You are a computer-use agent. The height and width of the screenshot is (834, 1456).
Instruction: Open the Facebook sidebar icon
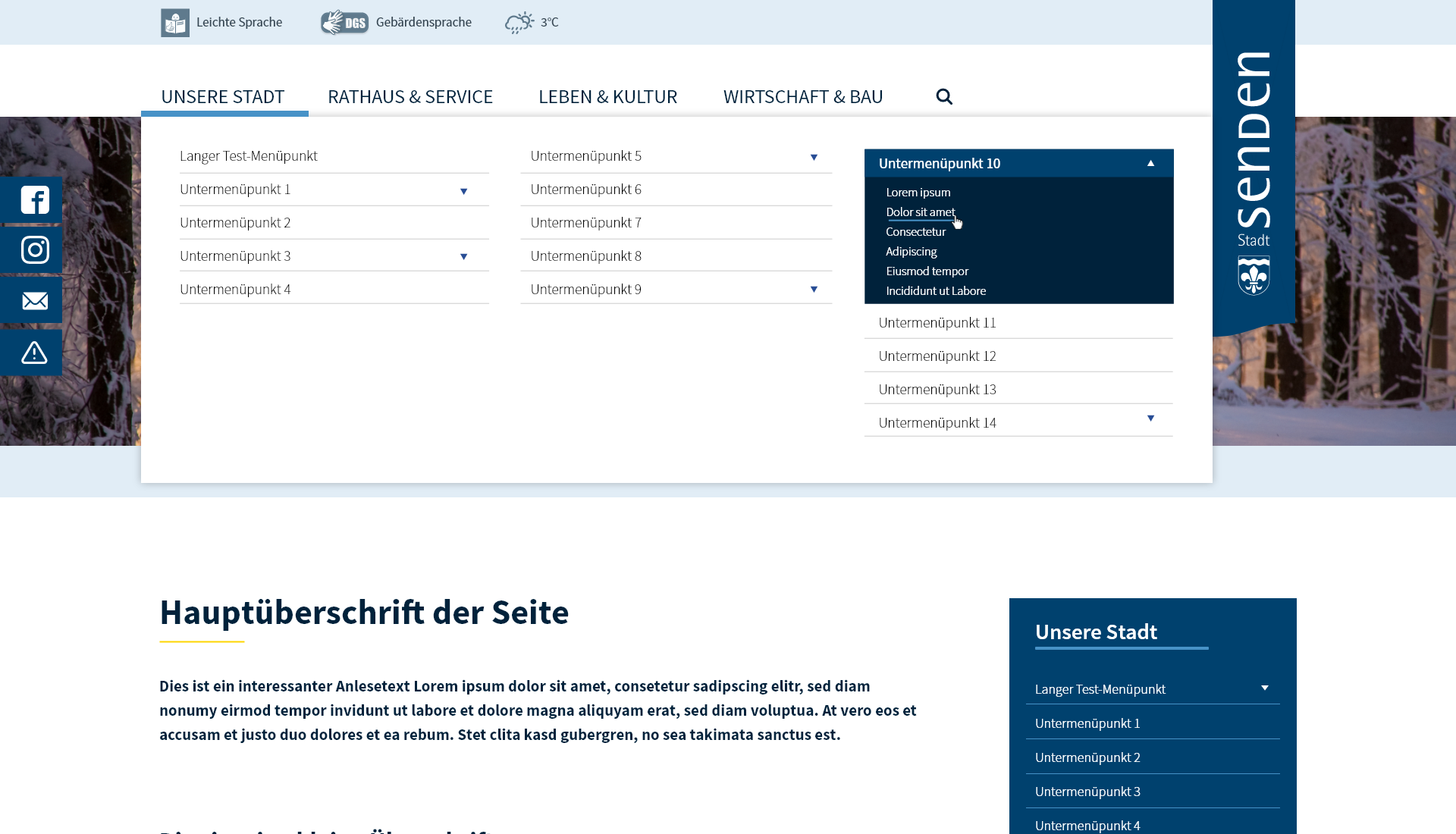pos(34,200)
